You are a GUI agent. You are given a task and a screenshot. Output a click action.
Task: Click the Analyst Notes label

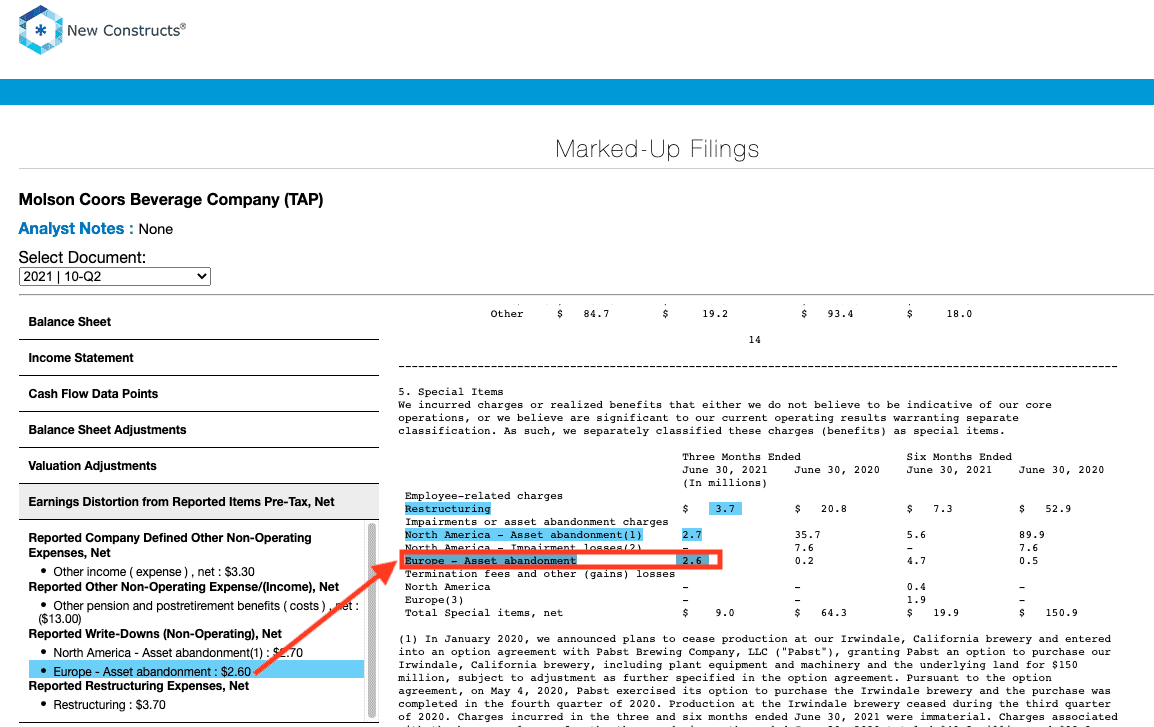pos(76,229)
